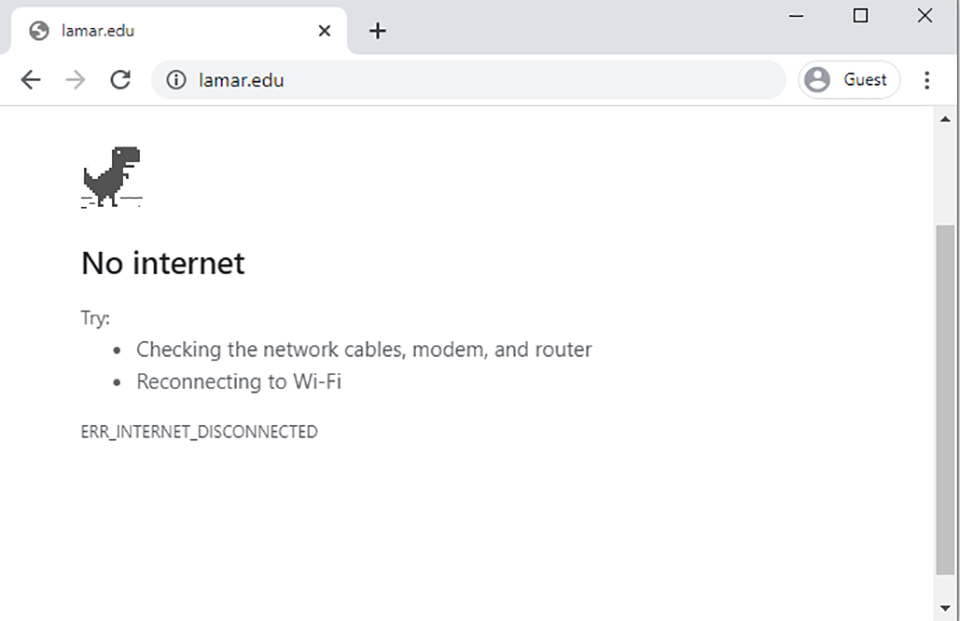Click the globe favicon on the tab
The height and width of the screenshot is (621, 960).
tap(39, 31)
